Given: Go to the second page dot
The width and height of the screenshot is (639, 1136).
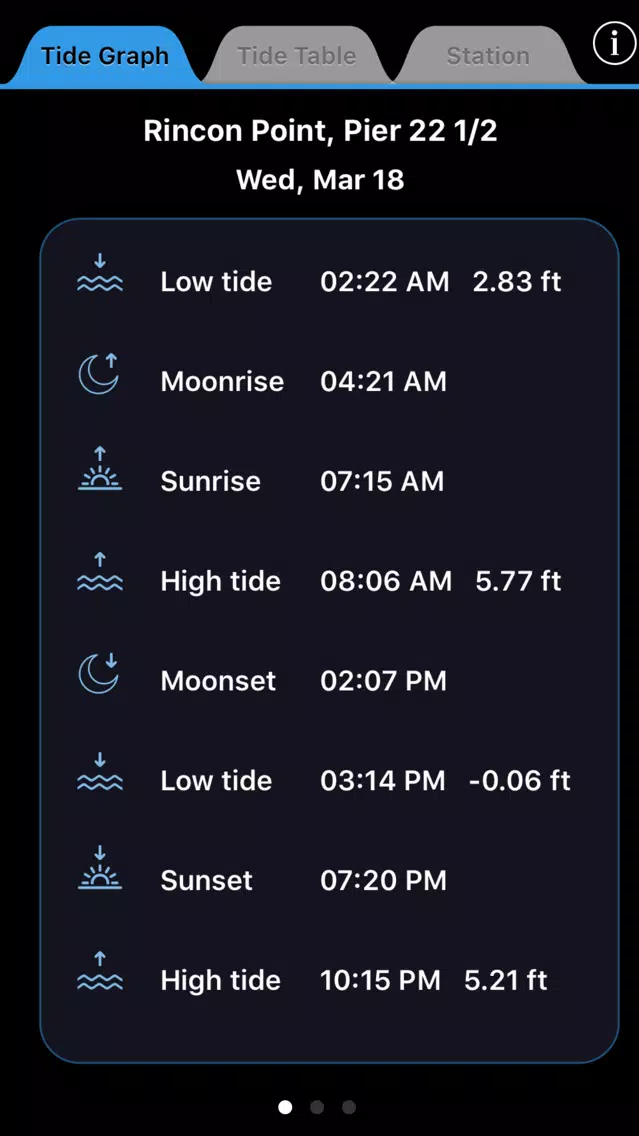Looking at the screenshot, I should coord(317,1107).
